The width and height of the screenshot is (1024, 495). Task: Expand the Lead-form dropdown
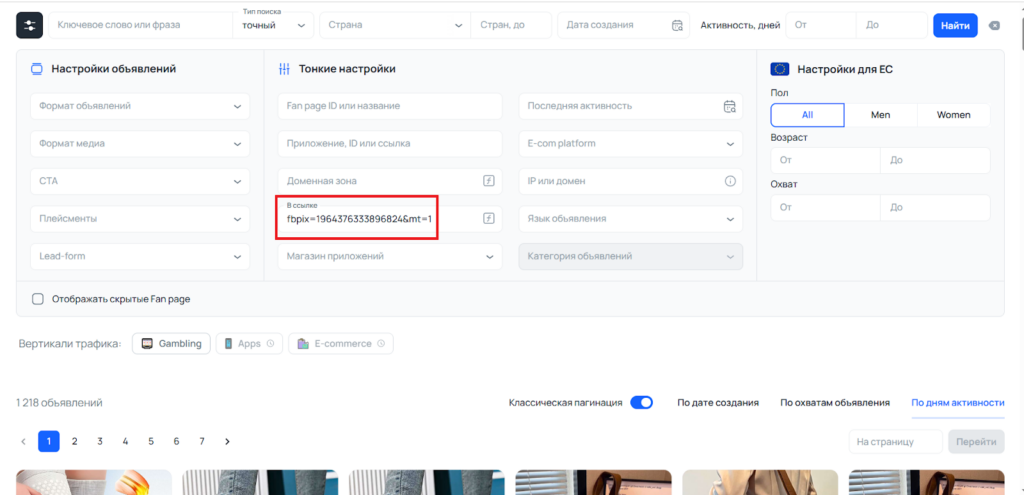pyautogui.click(x=140, y=257)
